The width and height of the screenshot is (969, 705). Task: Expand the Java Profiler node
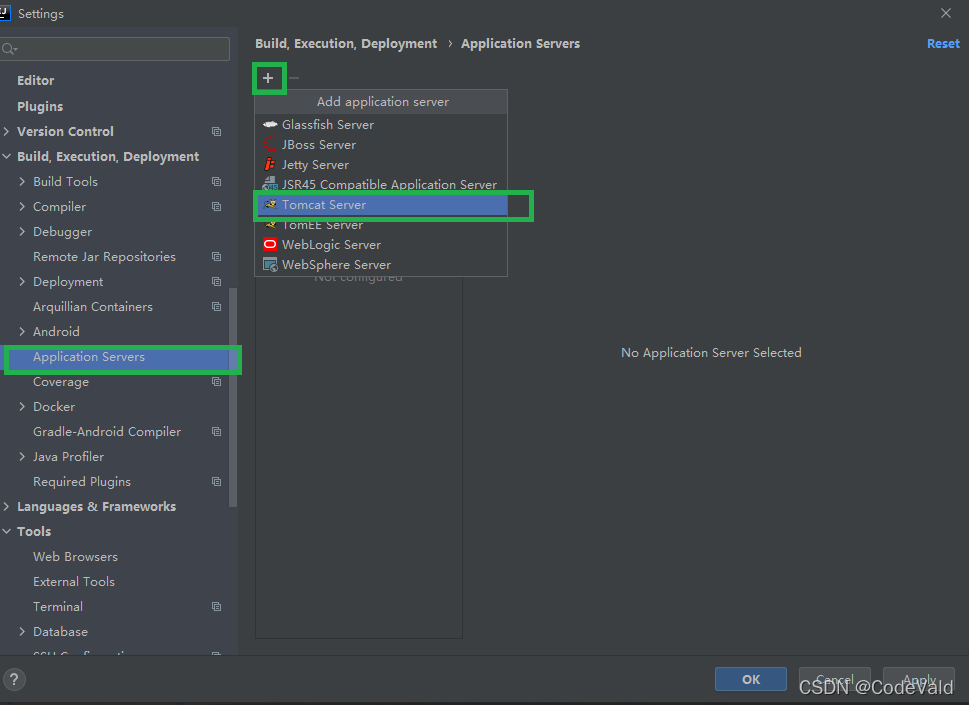22,457
